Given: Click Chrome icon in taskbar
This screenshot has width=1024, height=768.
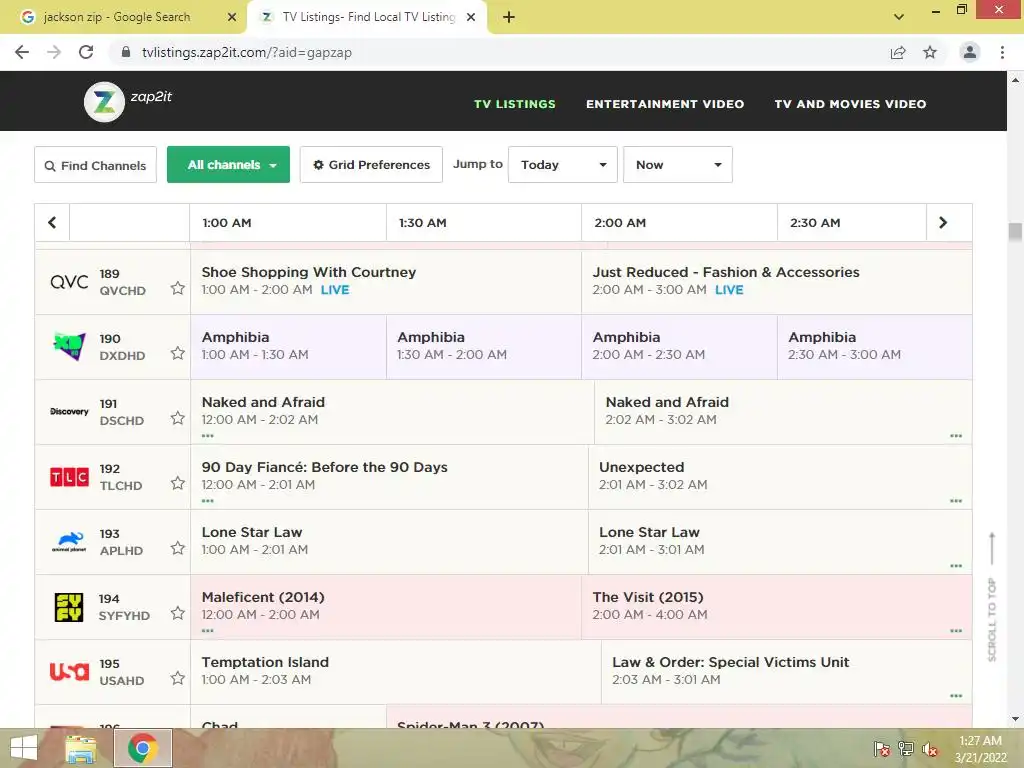Looking at the screenshot, I should click(143, 748).
